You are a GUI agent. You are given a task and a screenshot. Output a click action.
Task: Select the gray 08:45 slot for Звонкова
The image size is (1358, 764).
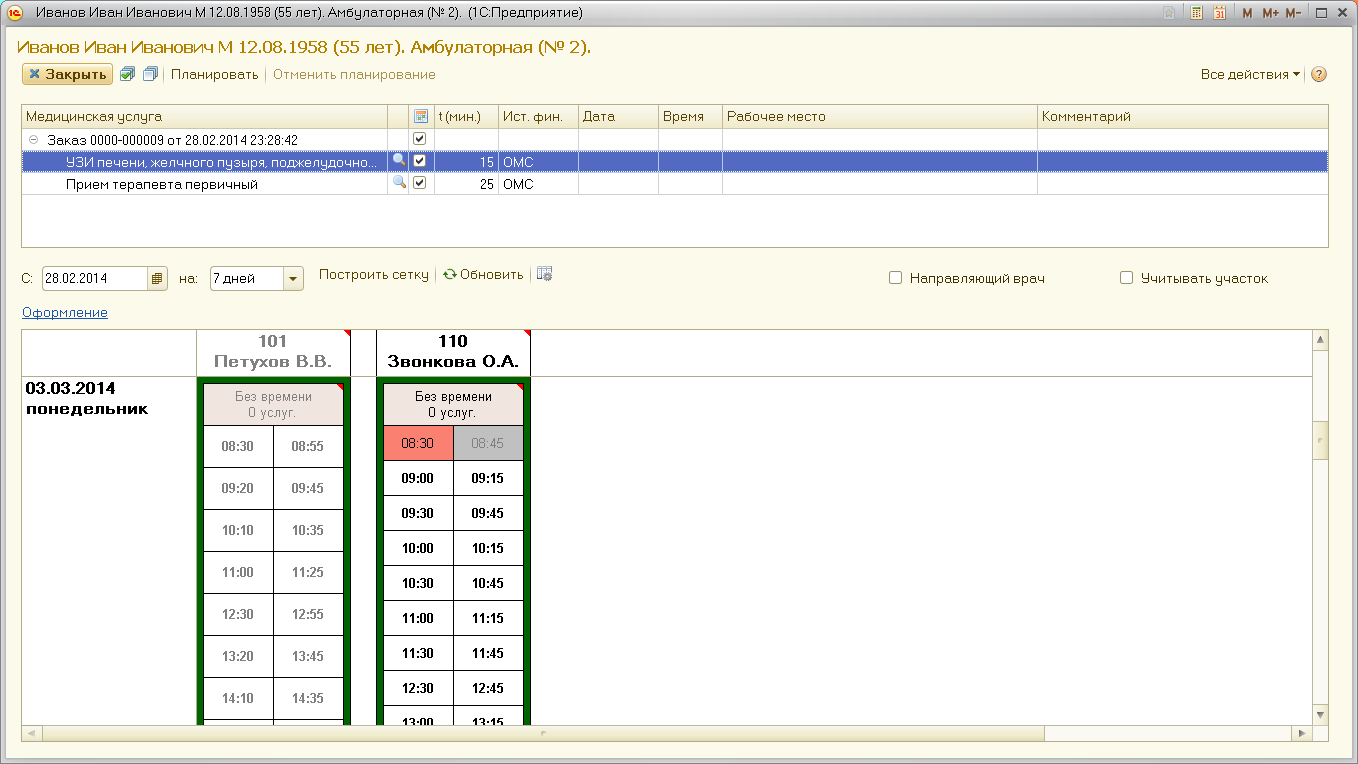(488, 443)
